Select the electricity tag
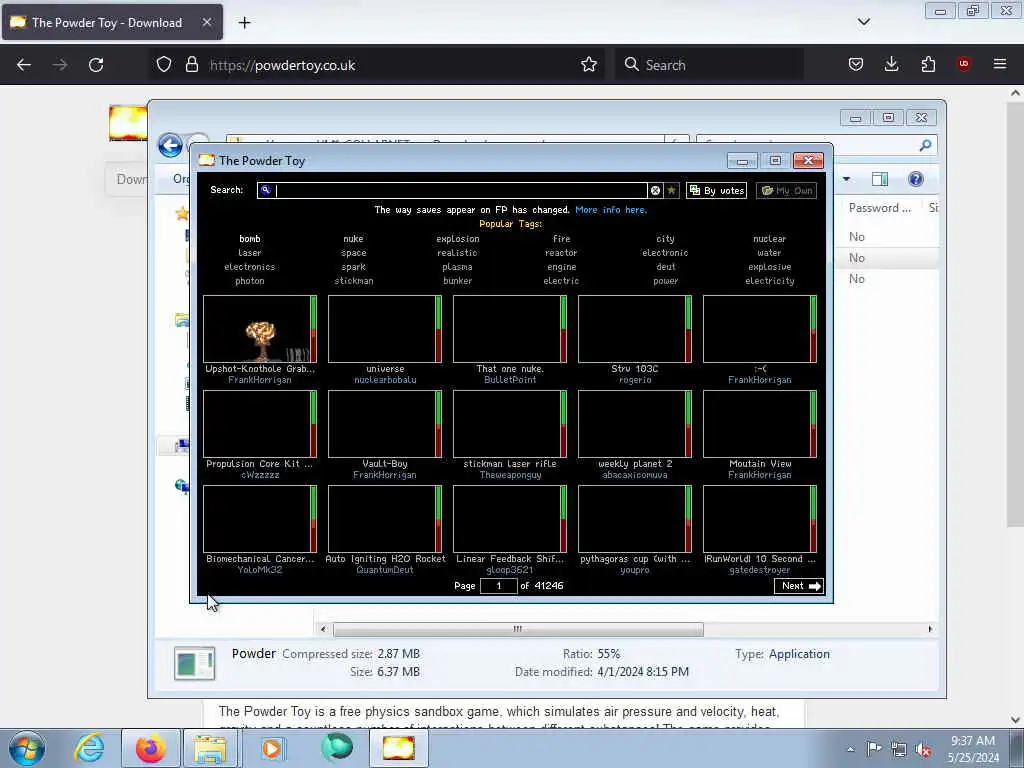 click(x=769, y=281)
